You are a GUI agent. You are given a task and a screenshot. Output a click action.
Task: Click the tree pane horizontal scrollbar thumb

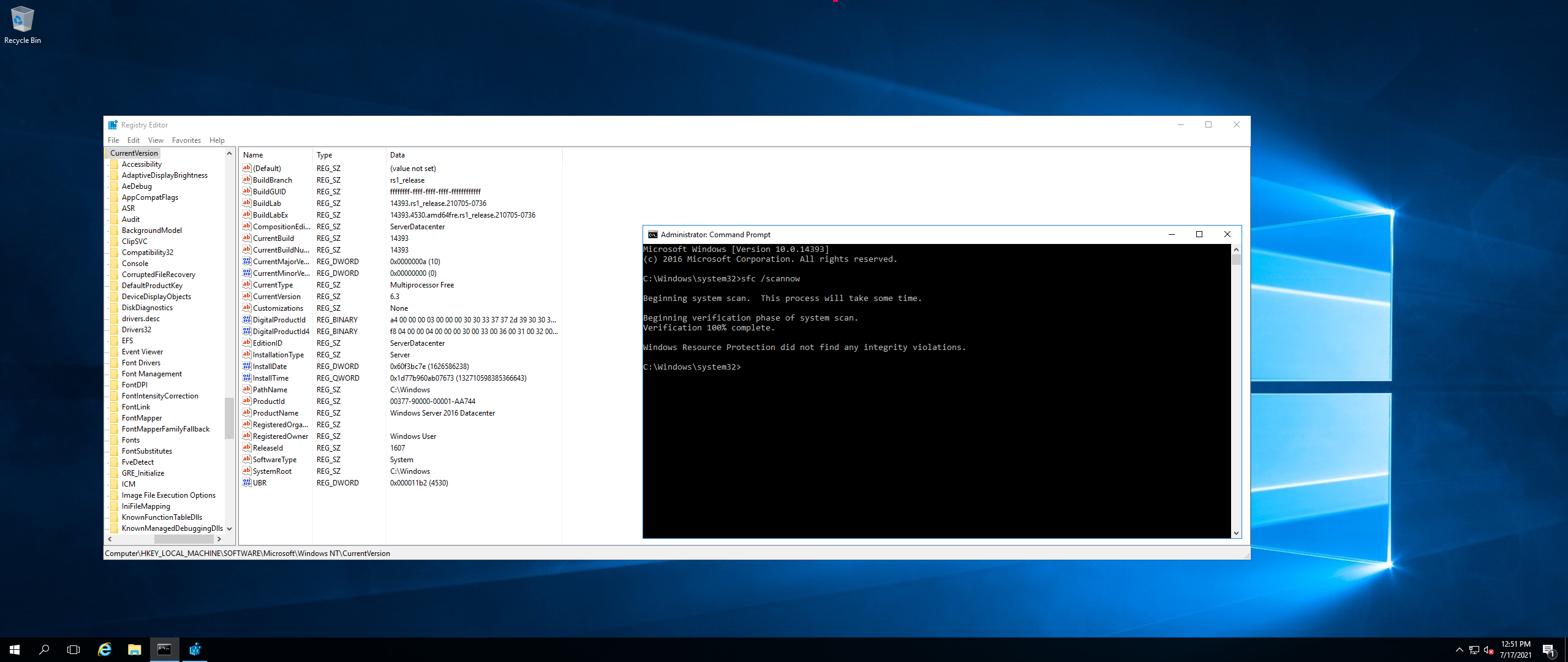pos(183,539)
